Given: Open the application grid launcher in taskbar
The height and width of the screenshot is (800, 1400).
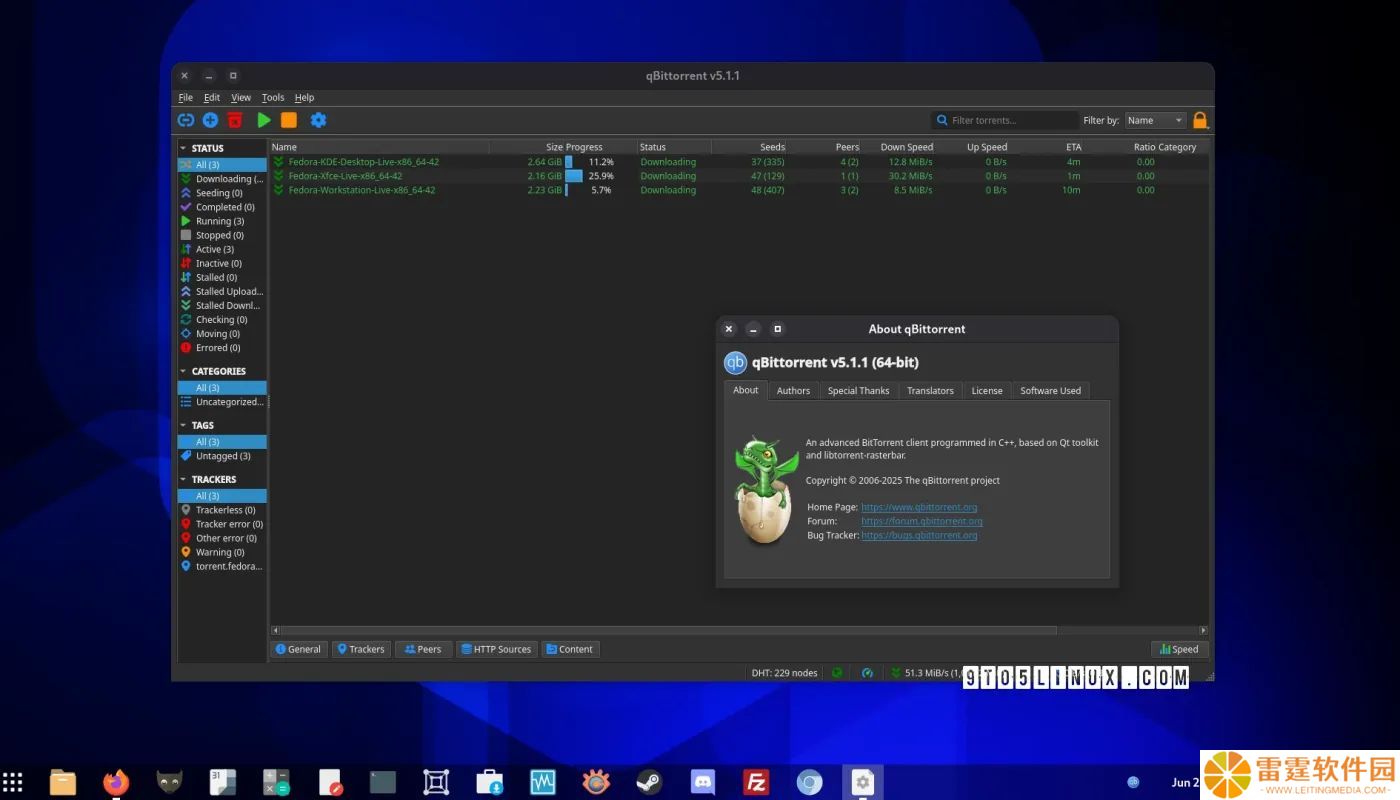Looking at the screenshot, I should coord(12,782).
